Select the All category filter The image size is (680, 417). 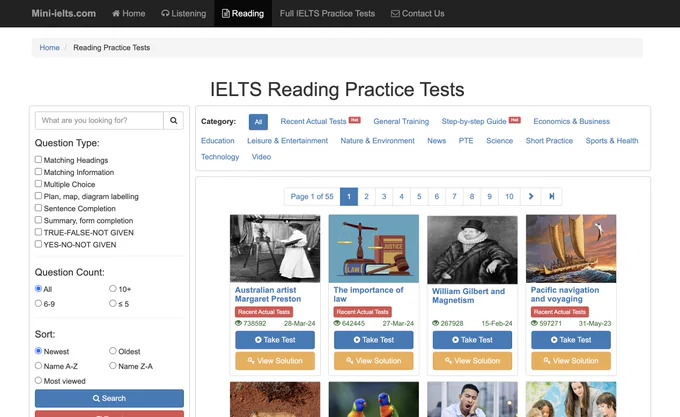click(258, 122)
